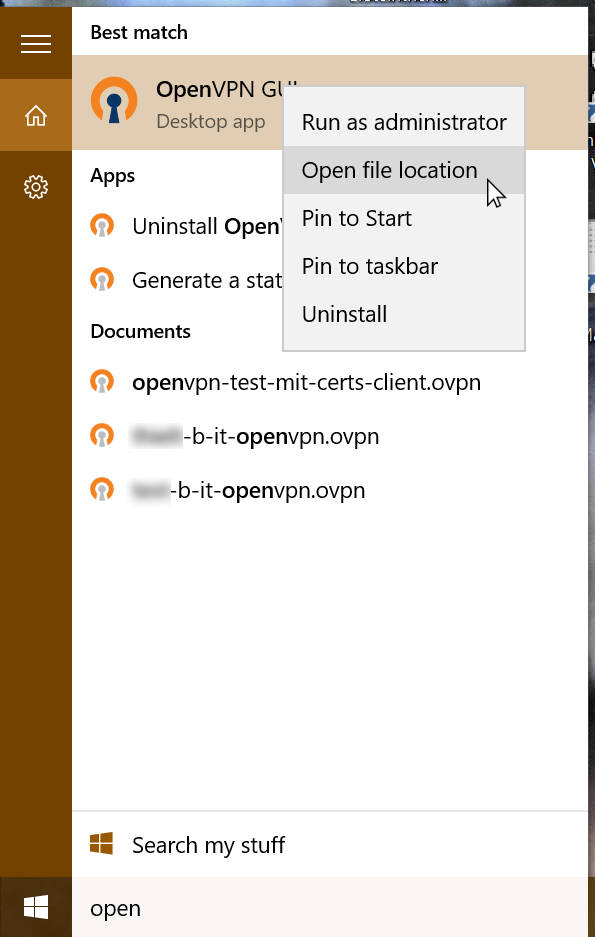Click the Windows logo beside Search my stuff
Image resolution: width=595 pixels, height=937 pixels.
point(102,844)
